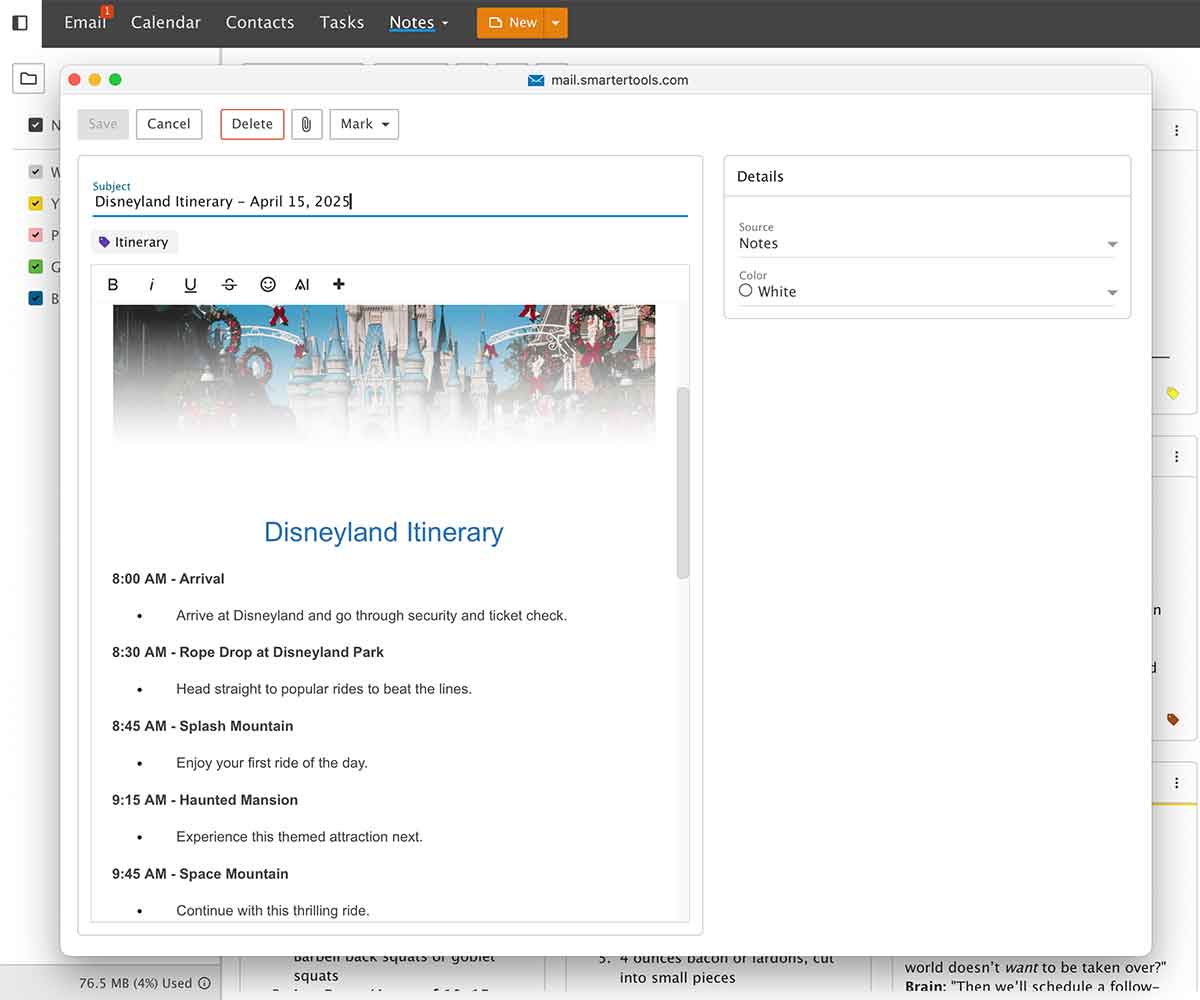Open the second note card's three-dot menu

click(x=1177, y=456)
